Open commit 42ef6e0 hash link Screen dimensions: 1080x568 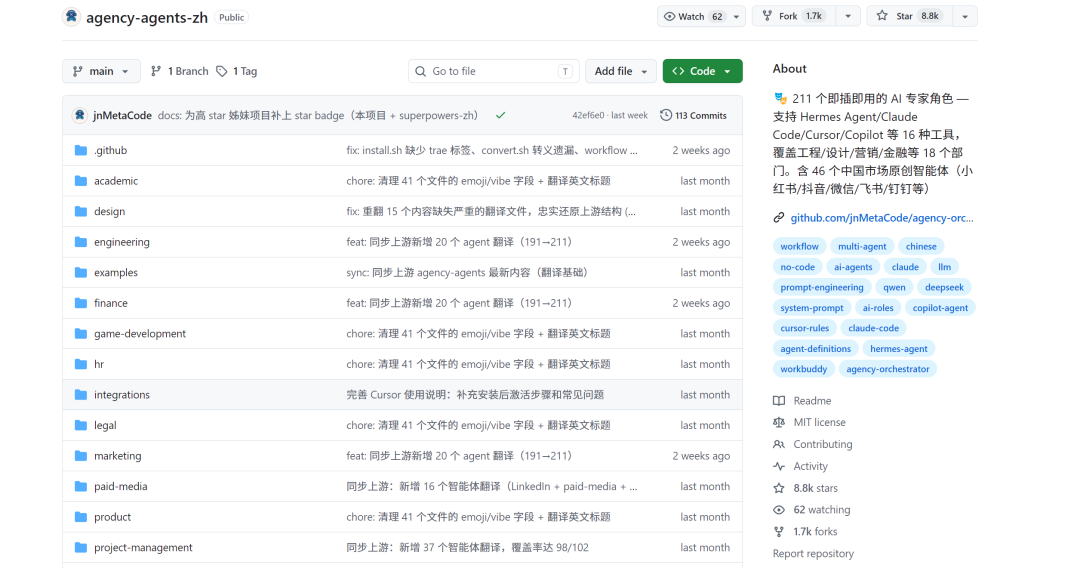[x=588, y=116]
